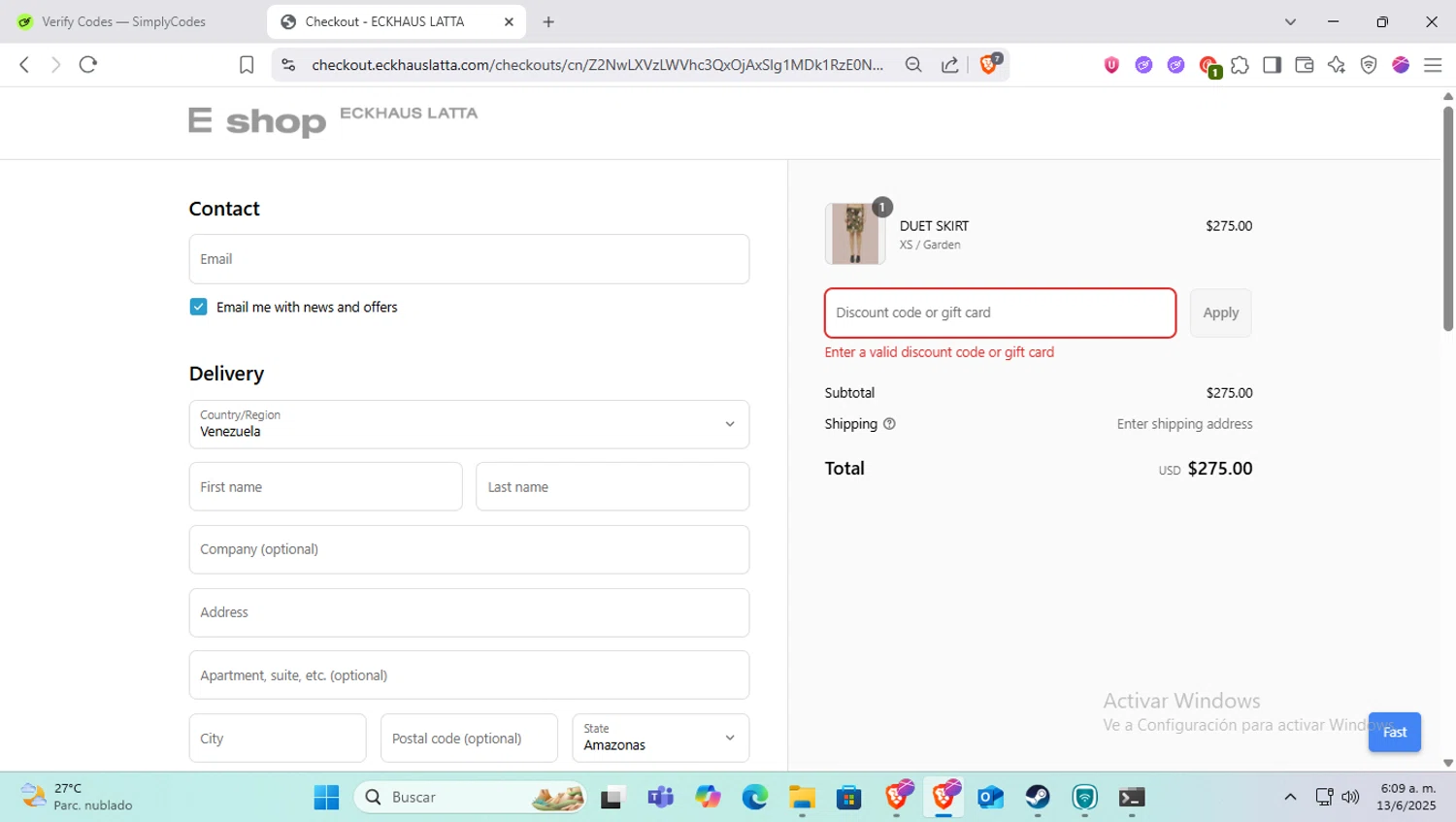
Task: Open the clock showing 6:09 a. m.
Action: pos(1406,797)
